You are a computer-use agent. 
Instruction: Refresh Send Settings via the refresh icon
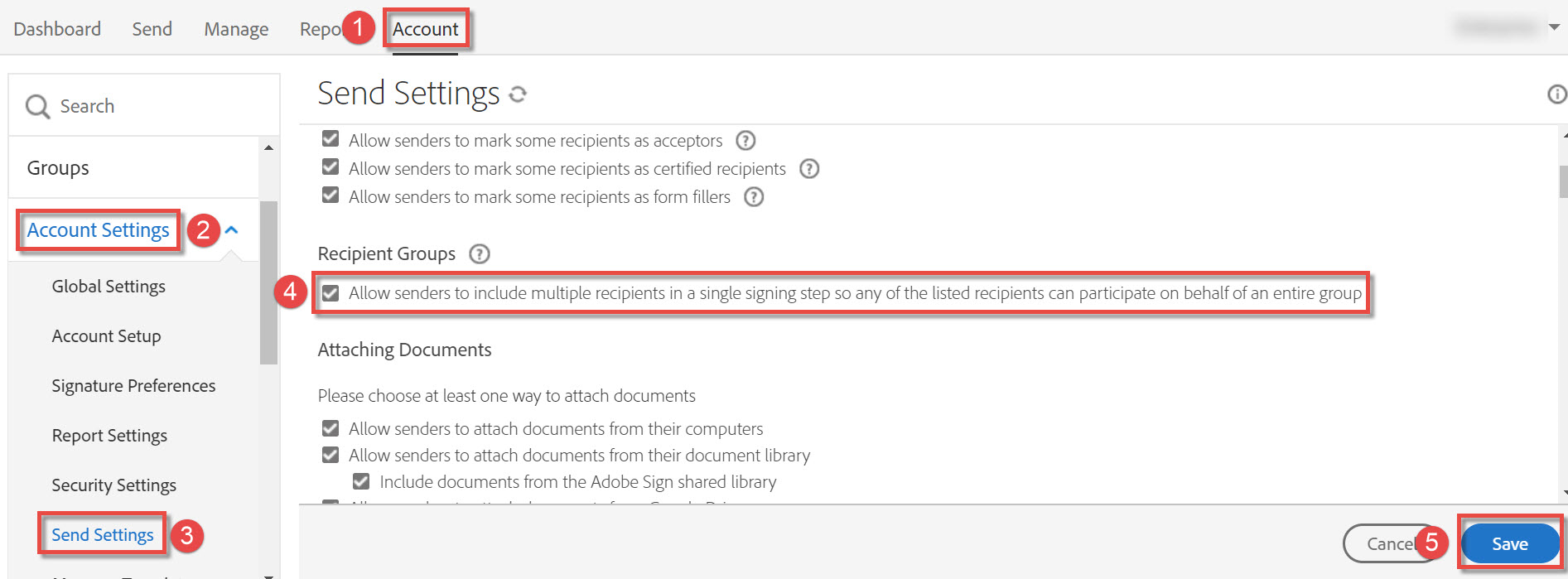pos(517,94)
